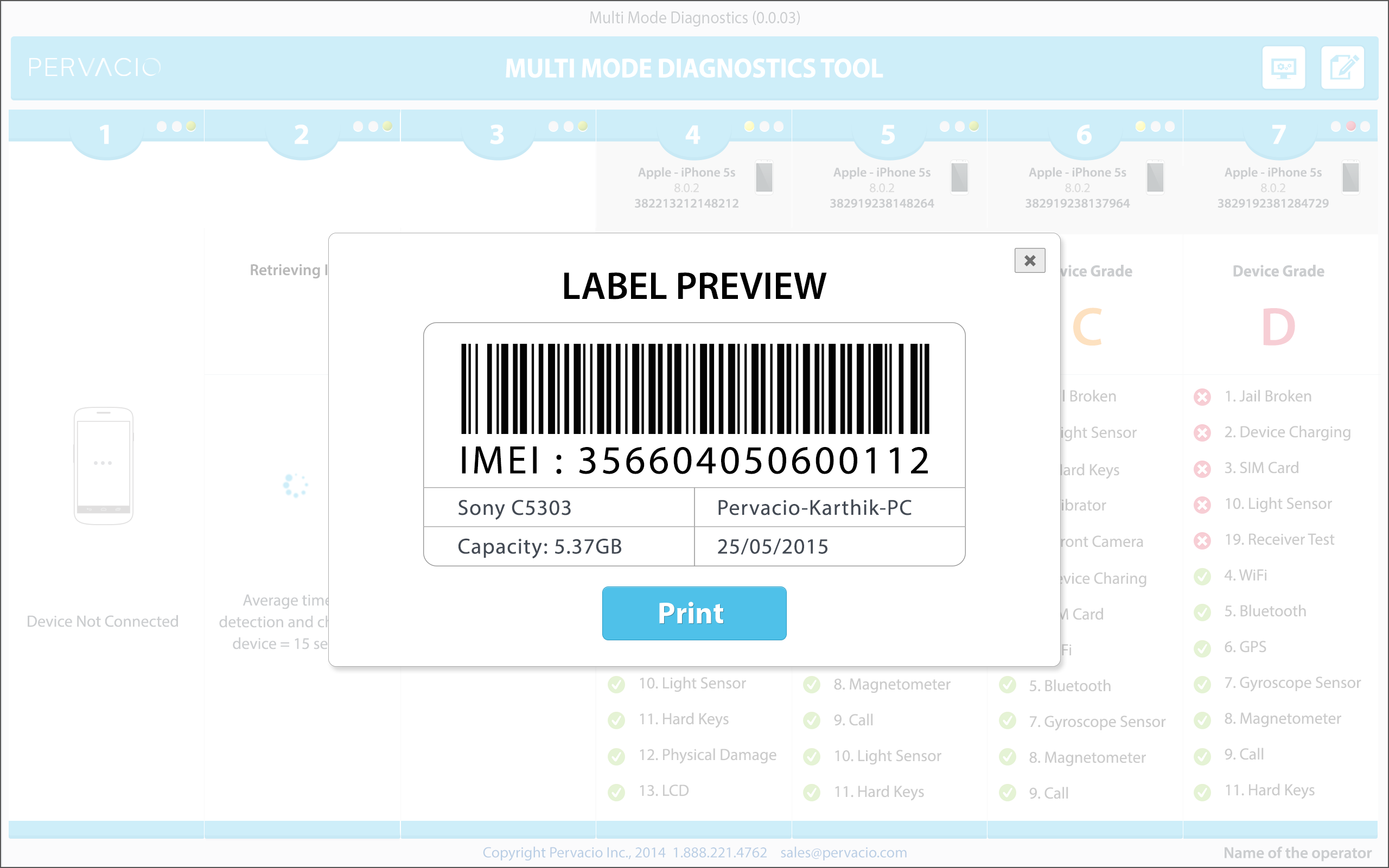Image resolution: width=1389 pixels, height=868 pixels.
Task: Click the Print button
Action: click(694, 613)
